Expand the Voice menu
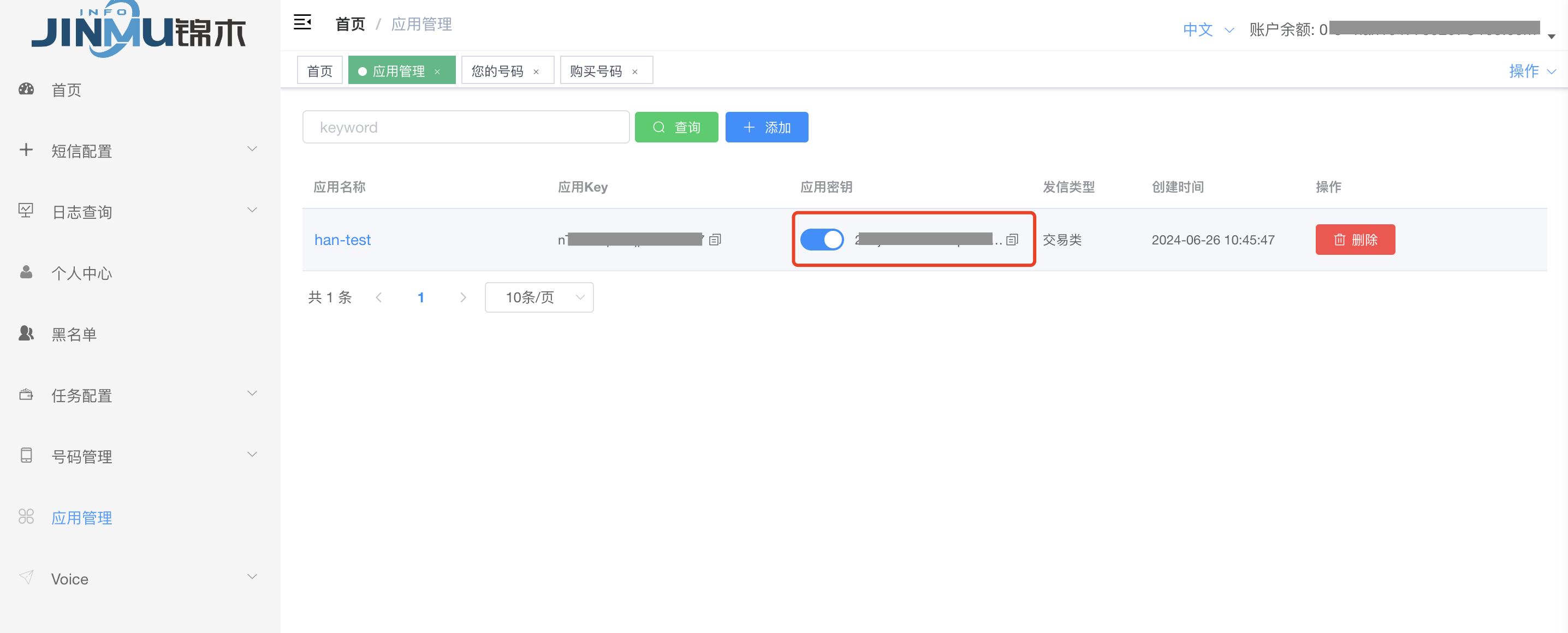1568x633 pixels. [252, 576]
